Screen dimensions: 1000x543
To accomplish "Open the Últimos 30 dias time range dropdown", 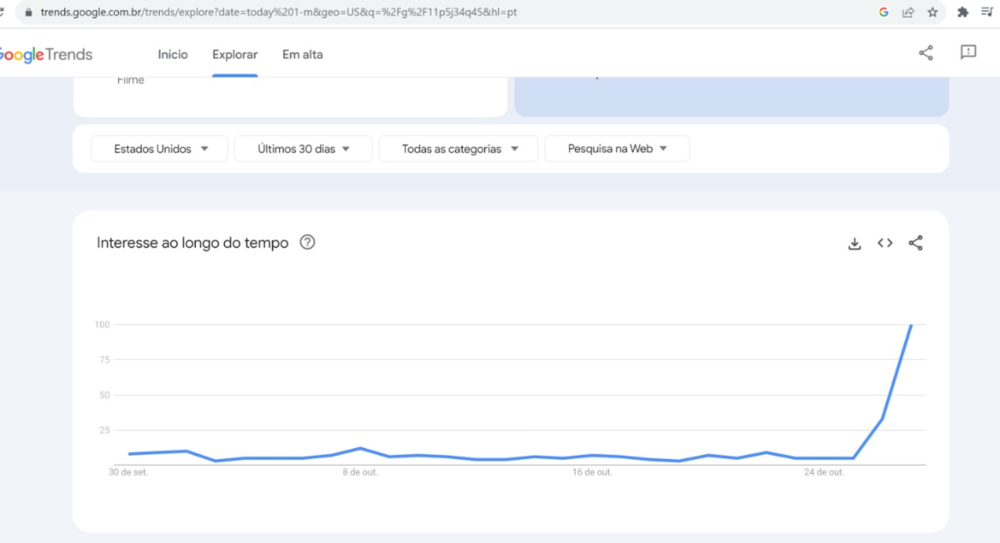I will [x=303, y=149].
